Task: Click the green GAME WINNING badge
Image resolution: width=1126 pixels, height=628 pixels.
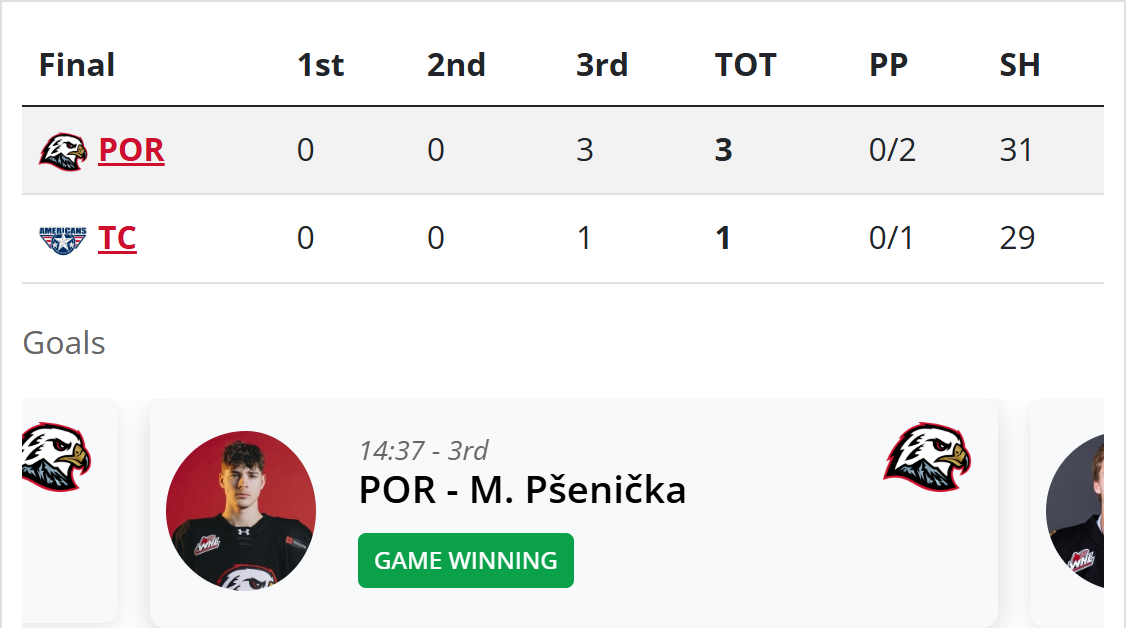Action: (466, 561)
